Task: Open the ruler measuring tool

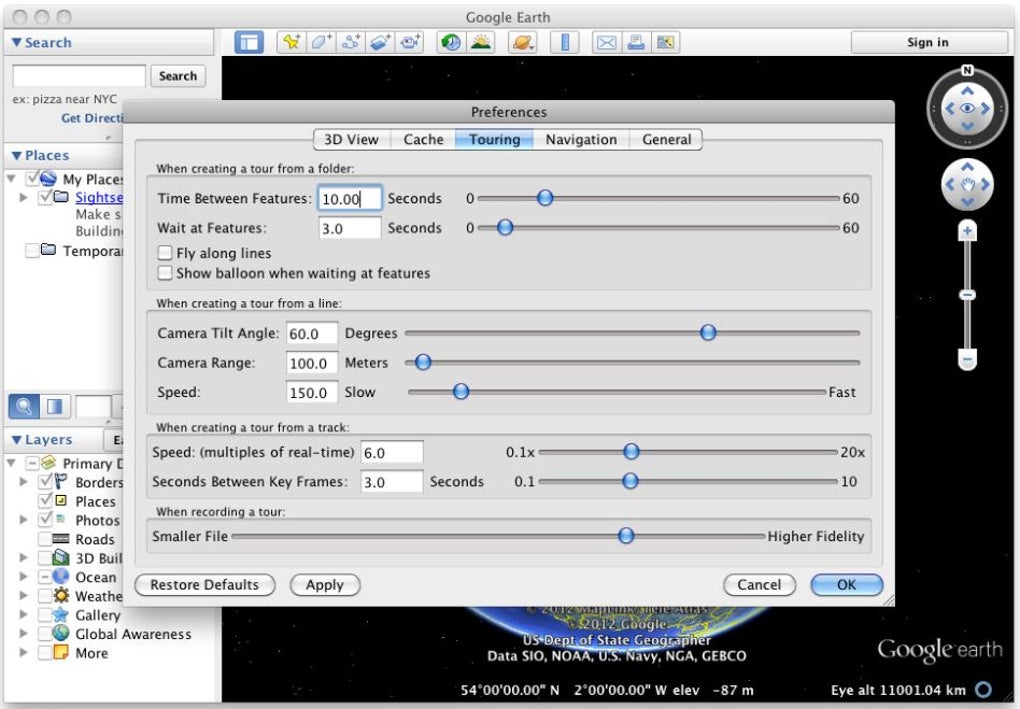Action: pyautogui.click(x=566, y=43)
